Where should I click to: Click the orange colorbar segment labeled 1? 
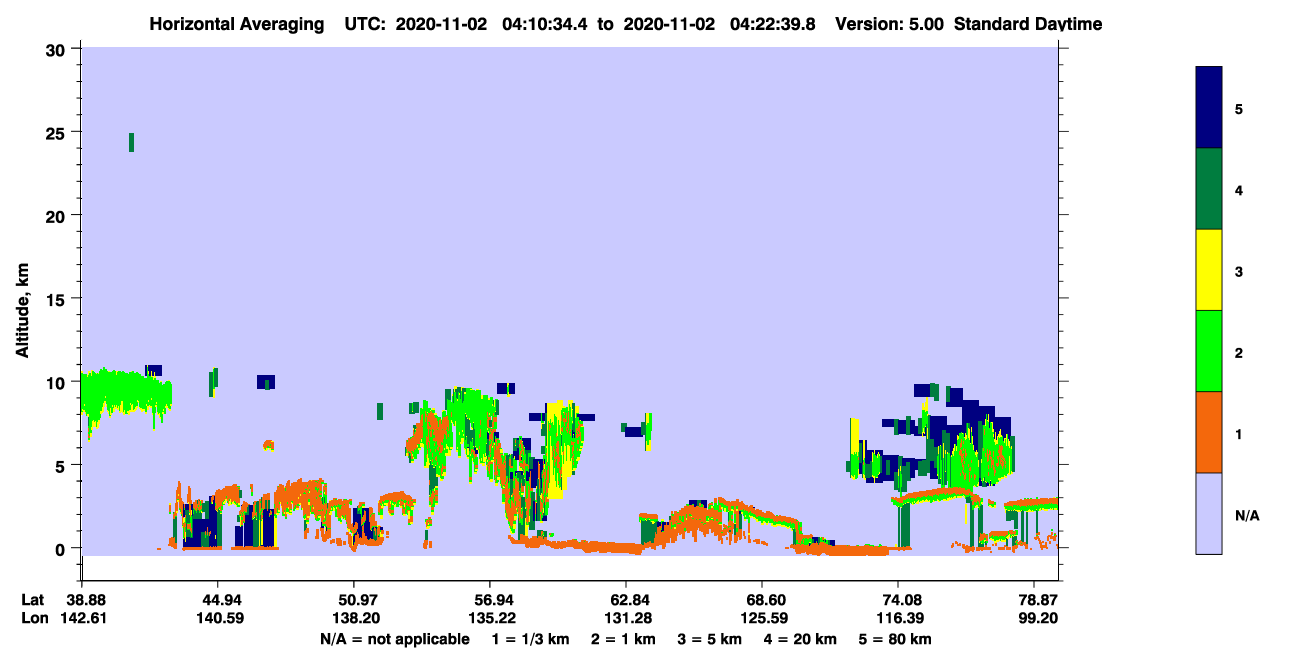click(1209, 432)
